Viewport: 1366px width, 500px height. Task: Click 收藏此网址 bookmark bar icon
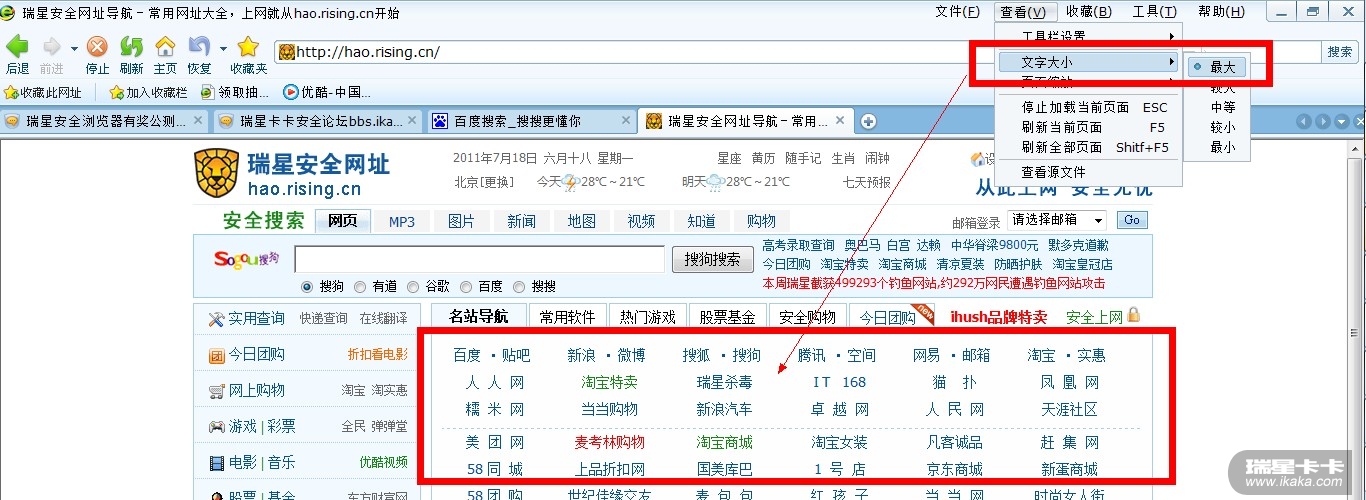(x=11, y=92)
